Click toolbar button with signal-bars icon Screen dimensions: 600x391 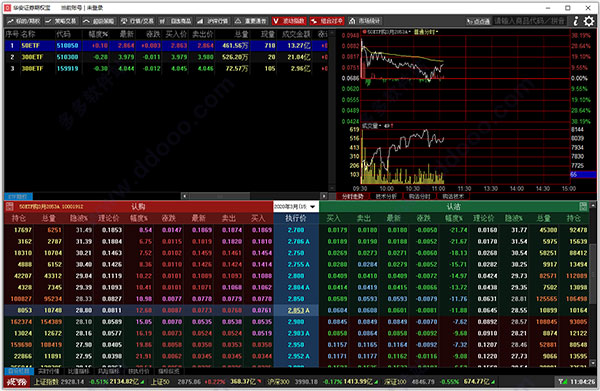tap(212, 21)
